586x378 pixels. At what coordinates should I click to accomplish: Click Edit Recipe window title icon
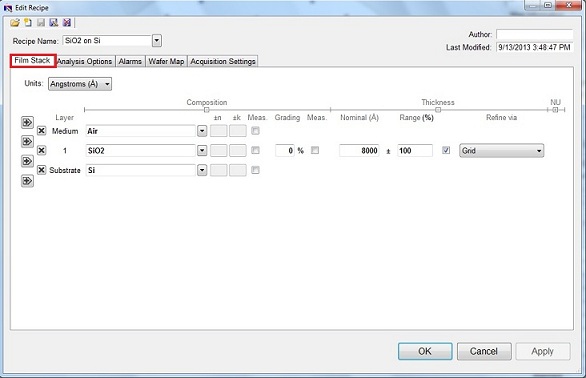click(x=7, y=7)
